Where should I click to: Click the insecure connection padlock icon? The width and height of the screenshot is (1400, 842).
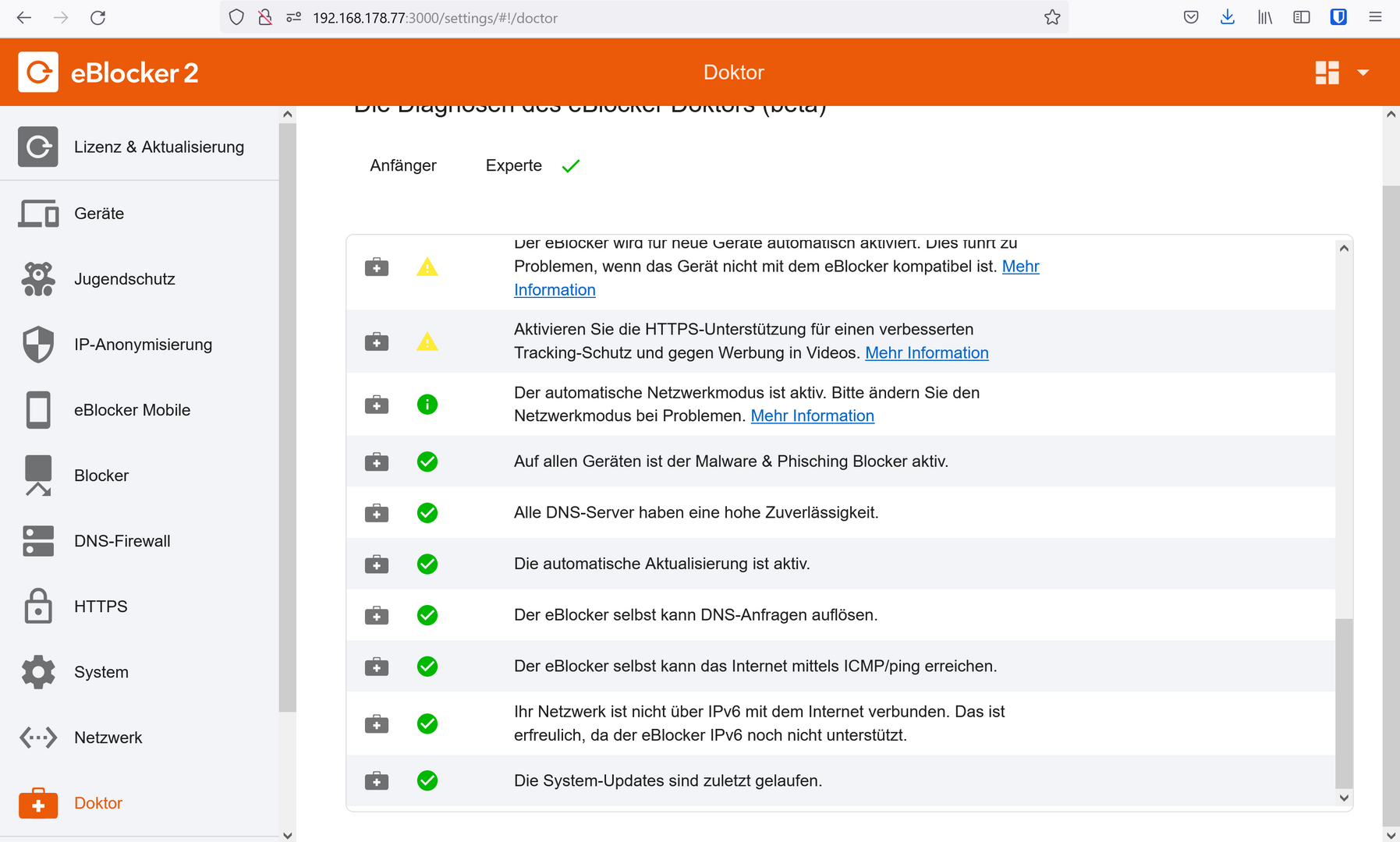[265, 18]
